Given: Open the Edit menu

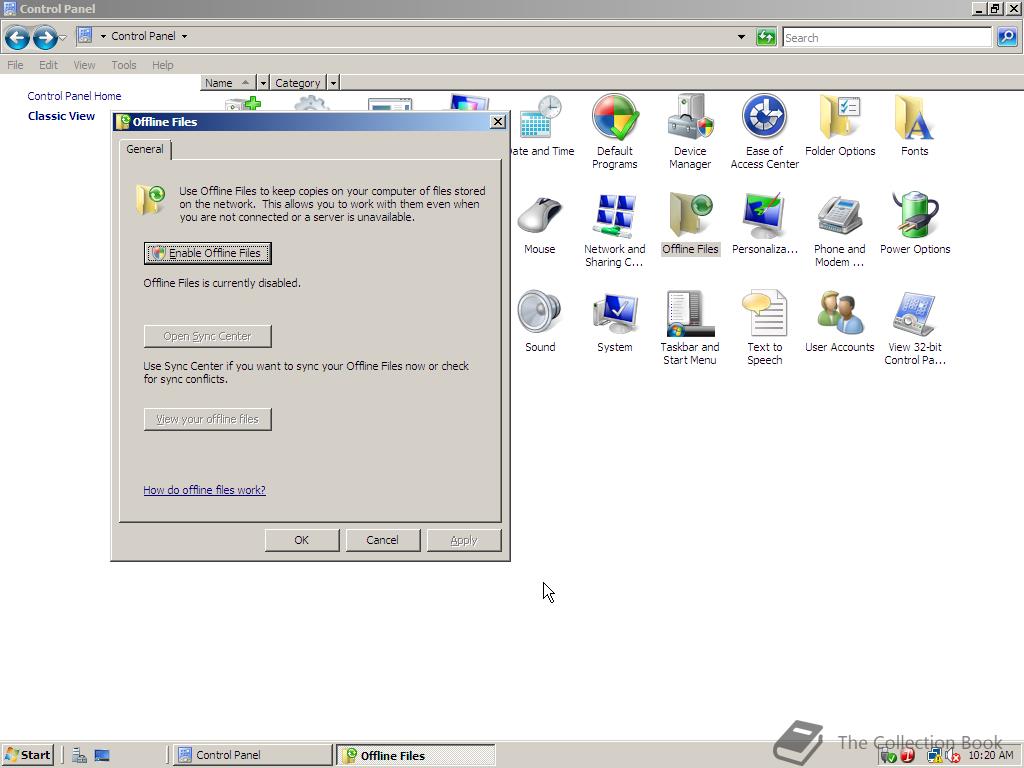Looking at the screenshot, I should (48, 65).
